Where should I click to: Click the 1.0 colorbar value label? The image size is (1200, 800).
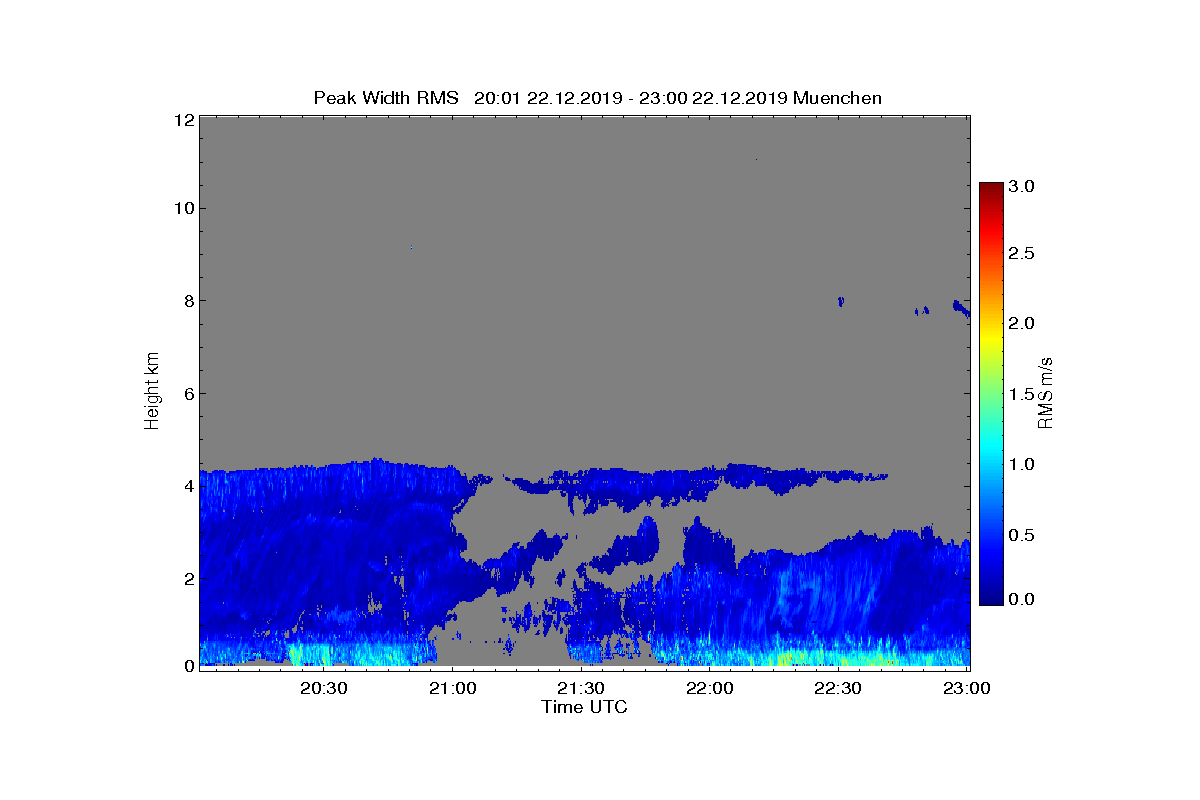tap(1022, 464)
